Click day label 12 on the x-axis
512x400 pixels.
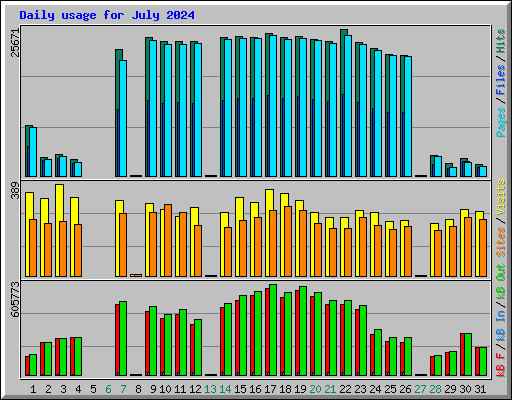tap(195, 389)
